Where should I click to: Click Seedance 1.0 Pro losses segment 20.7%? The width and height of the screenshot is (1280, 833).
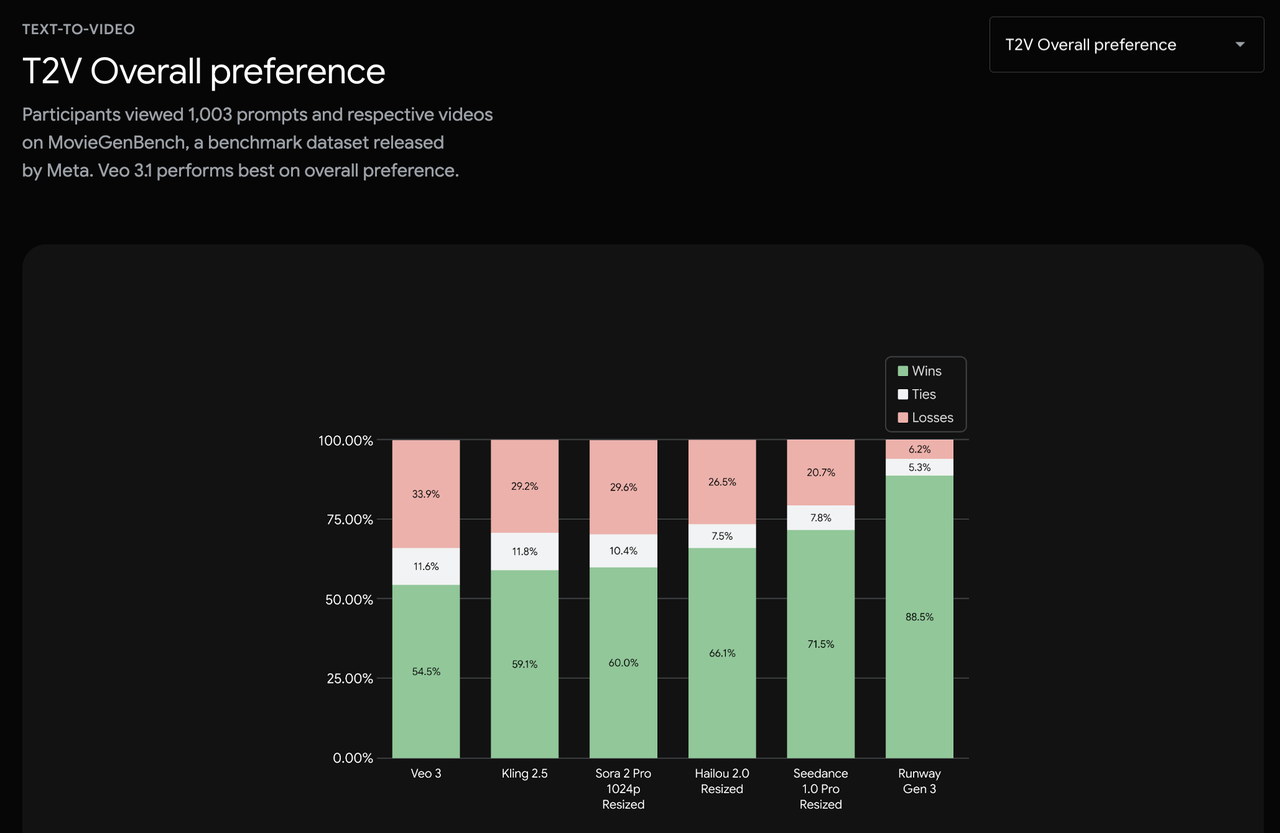pos(821,472)
